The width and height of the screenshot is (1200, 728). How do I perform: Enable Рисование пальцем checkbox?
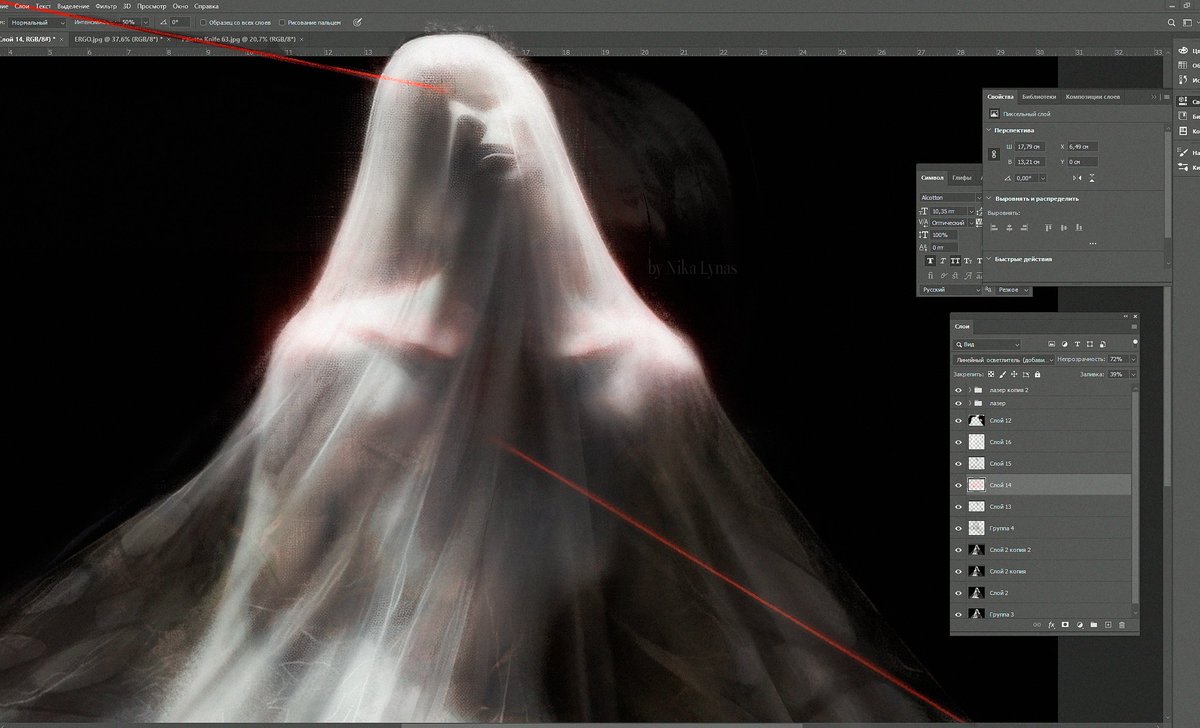[x=282, y=22]
